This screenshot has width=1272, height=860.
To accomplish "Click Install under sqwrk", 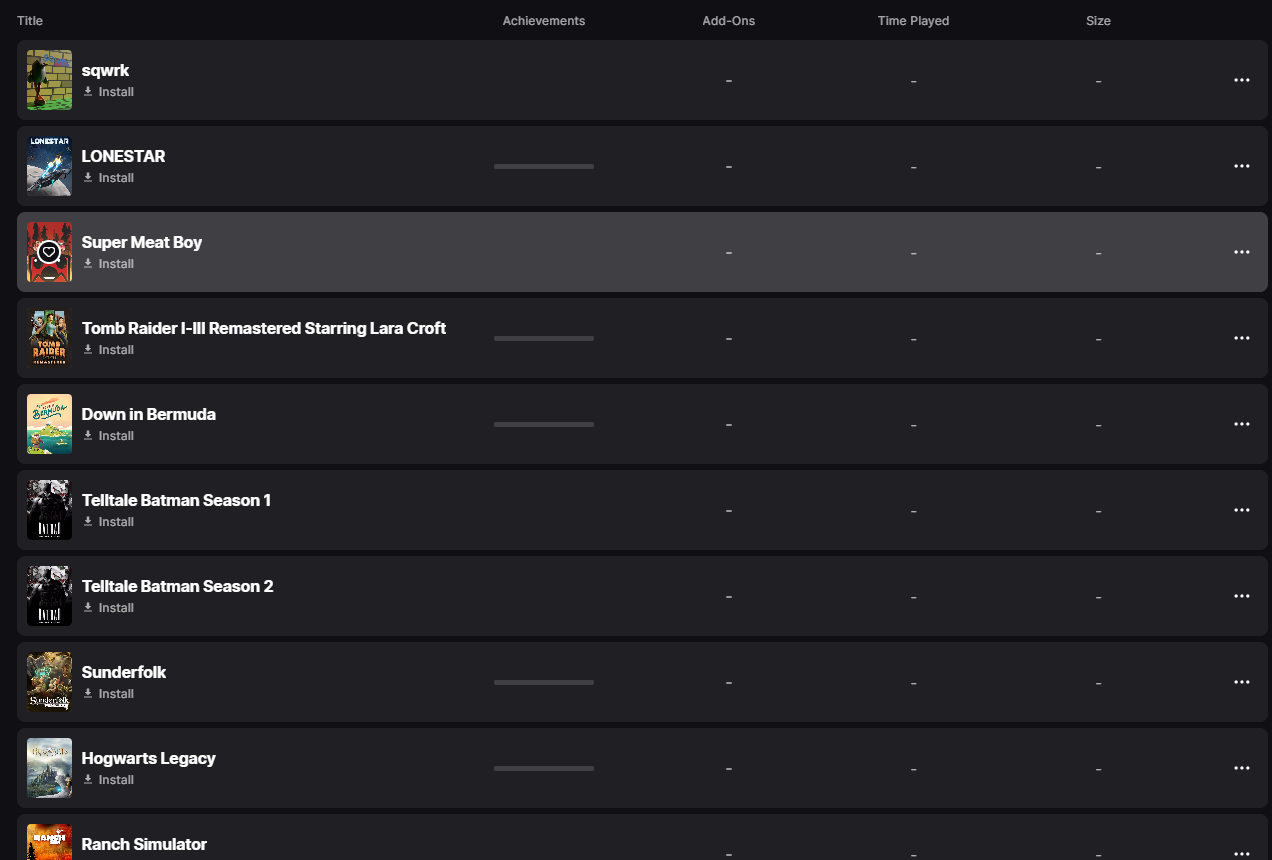I will 108,92.
